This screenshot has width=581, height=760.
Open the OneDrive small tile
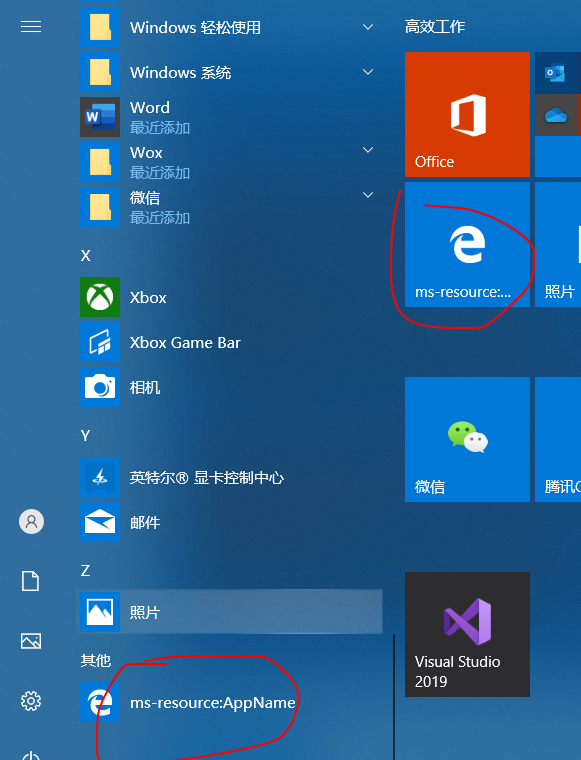[558, 115]
